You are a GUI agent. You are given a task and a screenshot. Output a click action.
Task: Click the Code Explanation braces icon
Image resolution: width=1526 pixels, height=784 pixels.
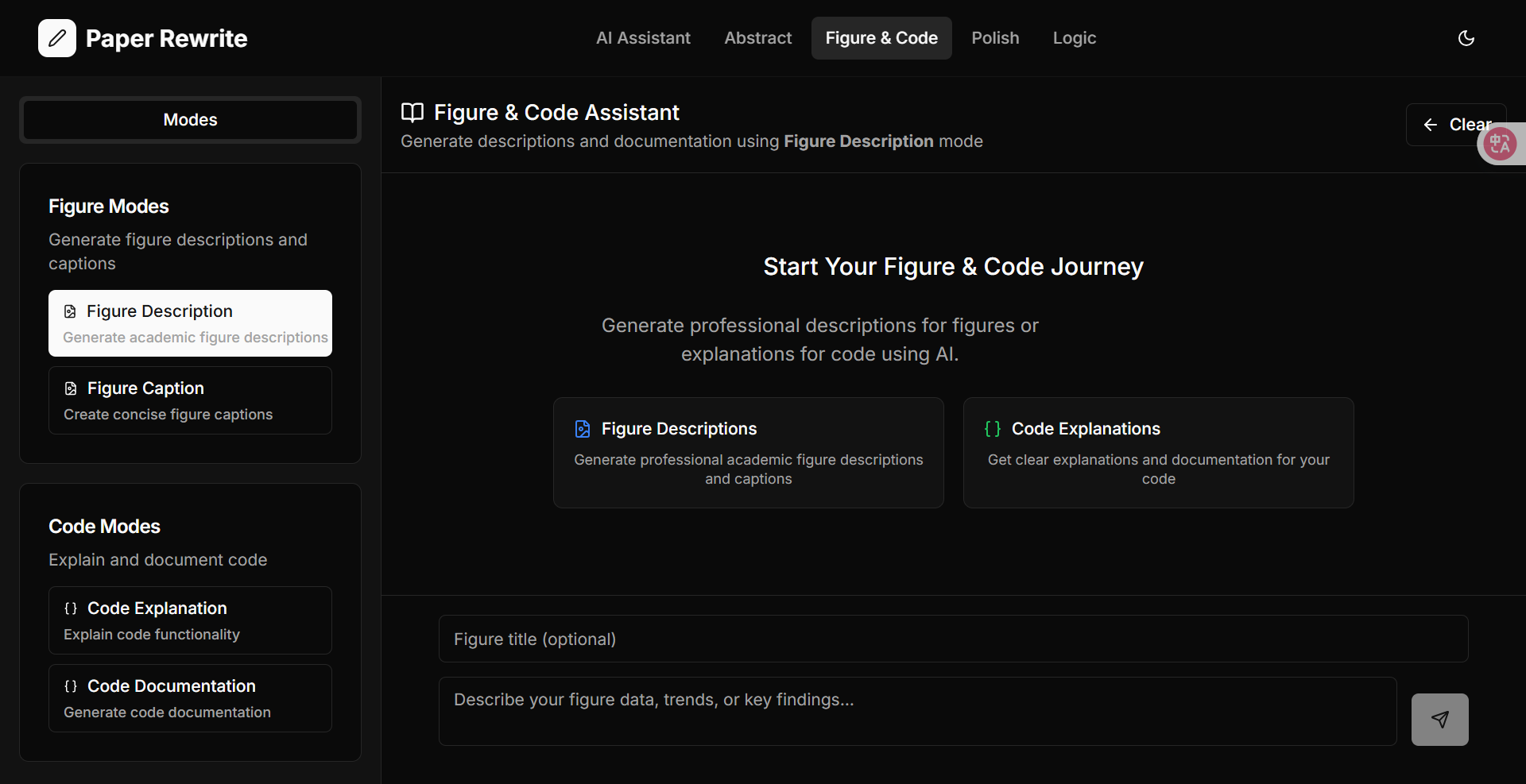tap(71, 608)
